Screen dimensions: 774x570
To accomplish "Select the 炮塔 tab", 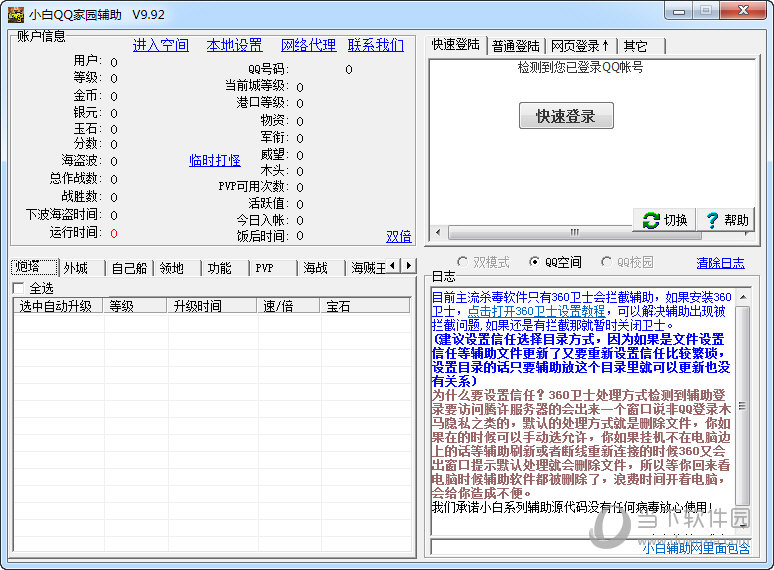I will tap(34, 267).
